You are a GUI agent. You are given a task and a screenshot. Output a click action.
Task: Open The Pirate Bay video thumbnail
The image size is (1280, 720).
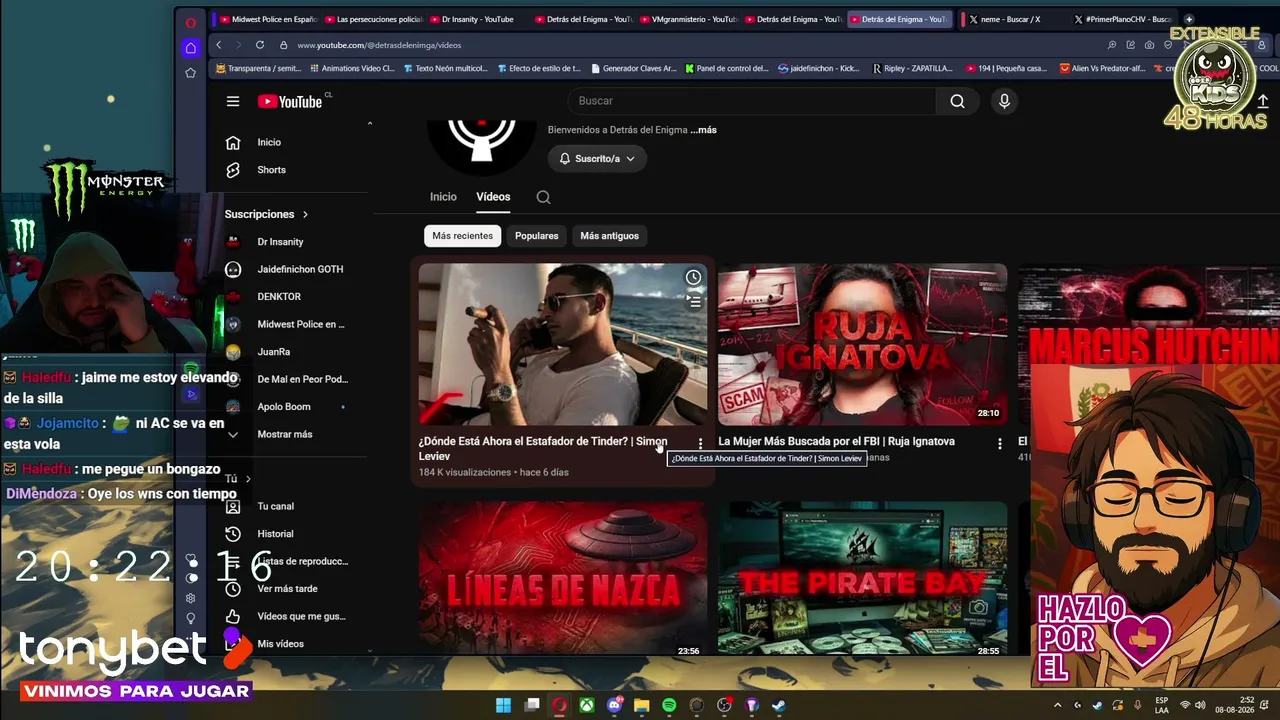coord(862,580)
